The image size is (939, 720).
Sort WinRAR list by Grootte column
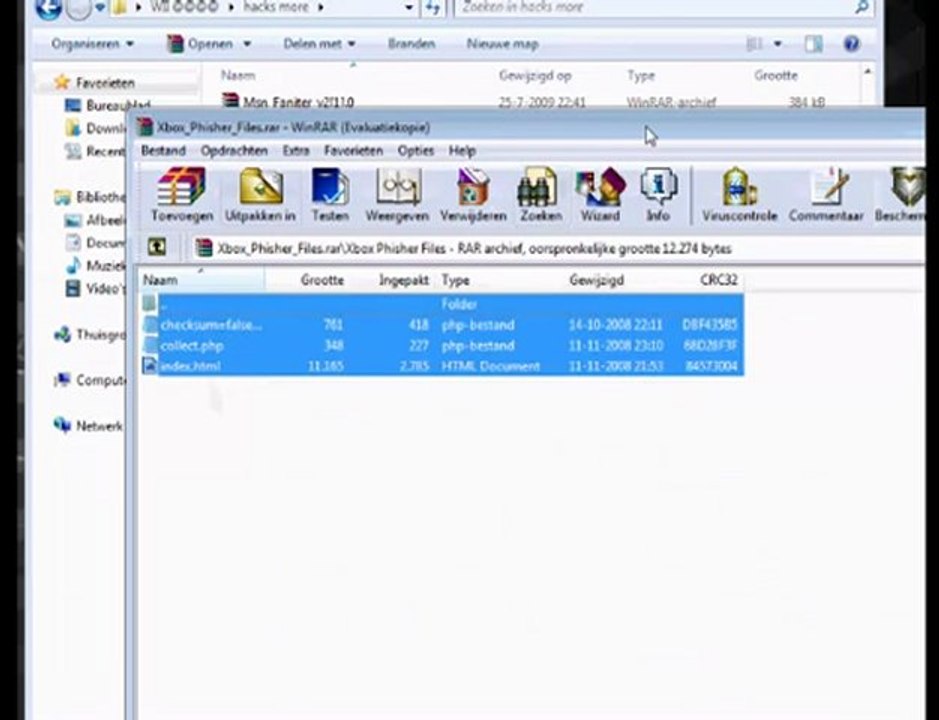pos(307,280)
